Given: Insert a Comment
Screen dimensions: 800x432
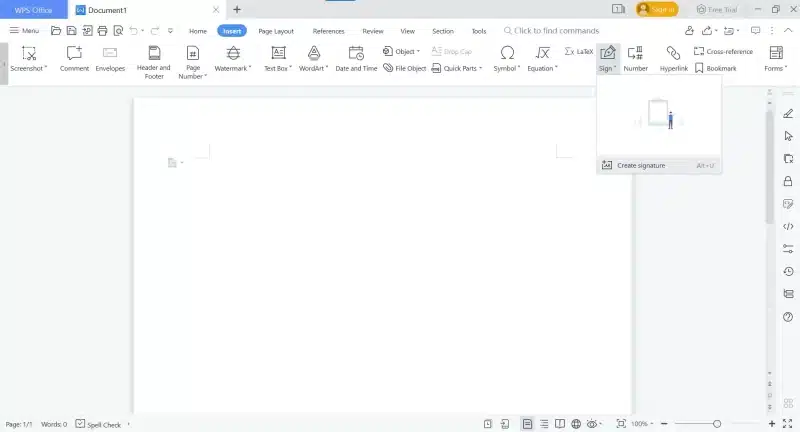Looking at the screenshot, I should click(74, 59).
